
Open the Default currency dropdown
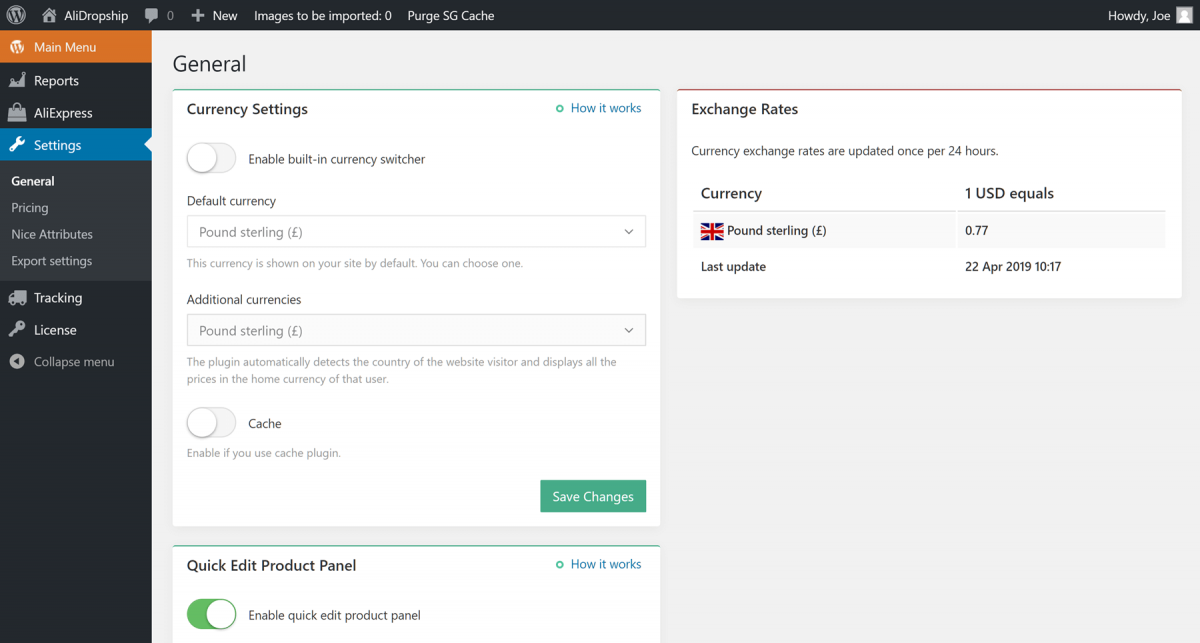coord(416,231)
